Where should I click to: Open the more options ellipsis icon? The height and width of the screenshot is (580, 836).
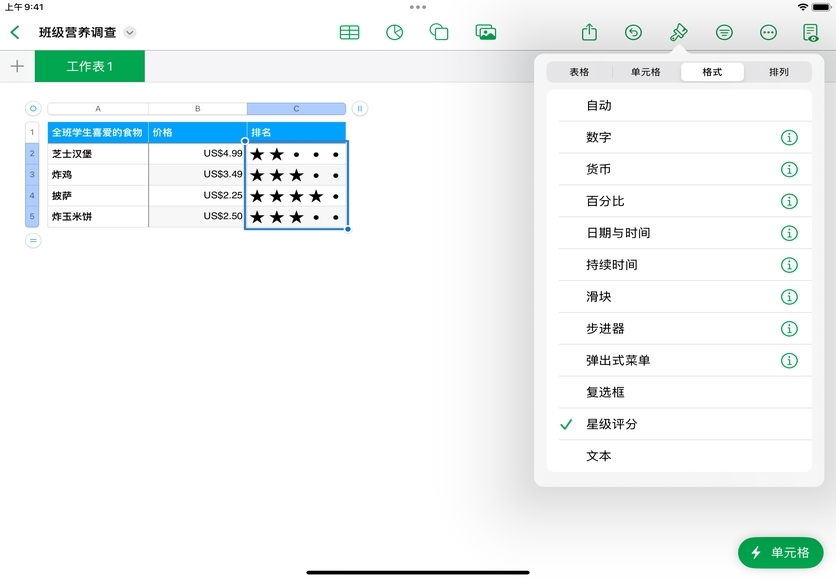(768, 32)
